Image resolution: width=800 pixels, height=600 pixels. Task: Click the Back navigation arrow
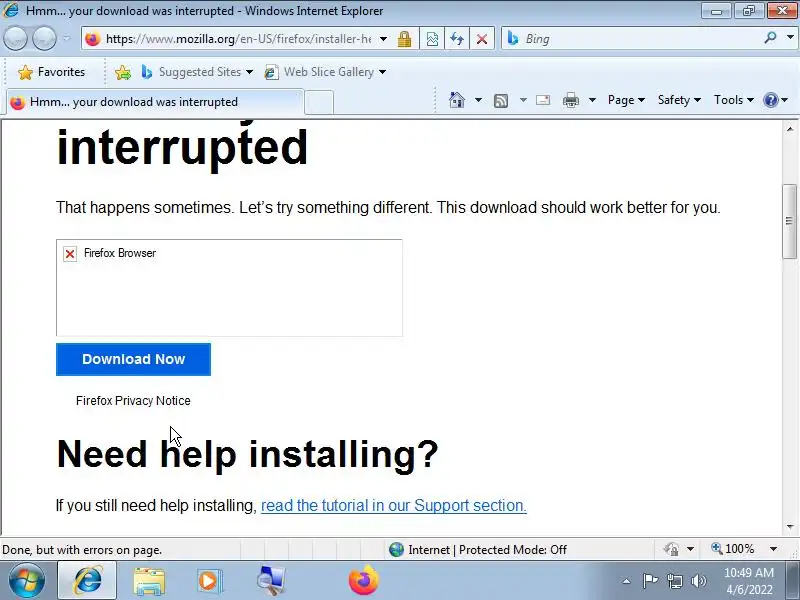[15, 39]
